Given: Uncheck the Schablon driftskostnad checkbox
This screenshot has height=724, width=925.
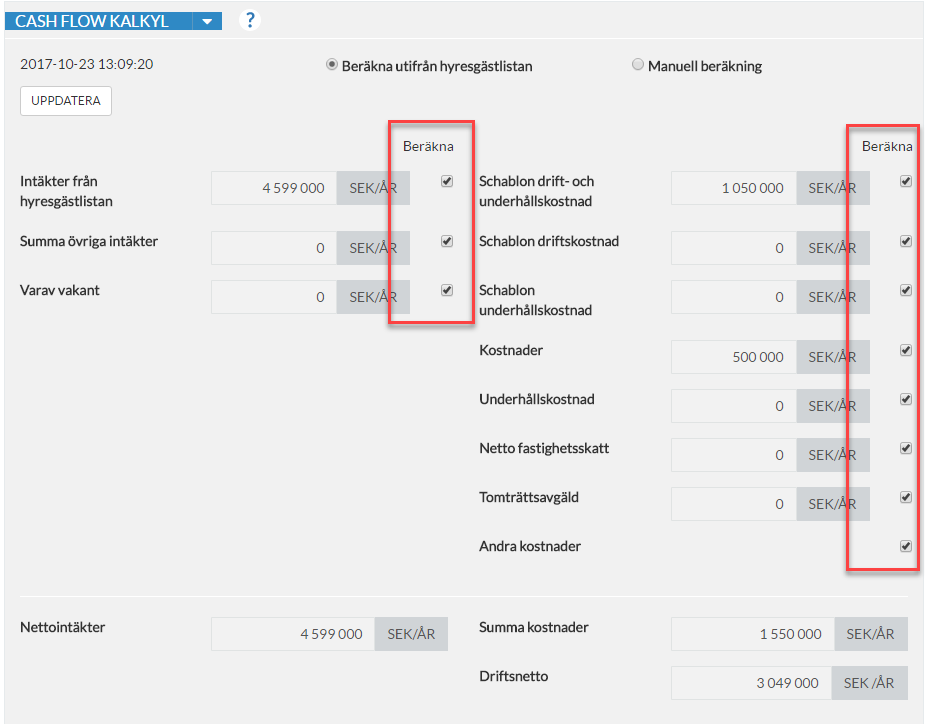Looking at the screenshot, I should 906,241.
